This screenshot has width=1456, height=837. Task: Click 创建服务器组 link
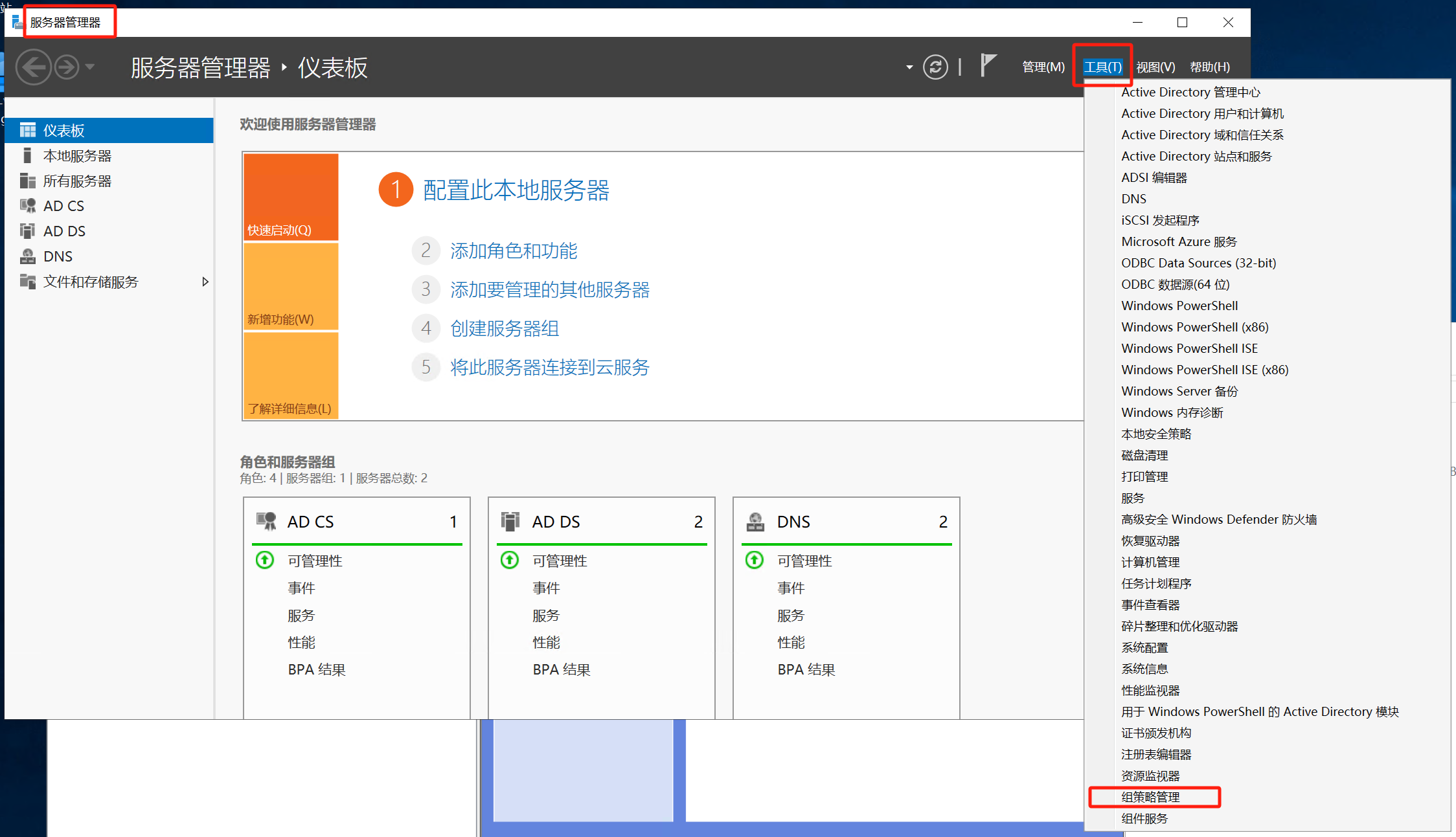tap(505, 329)
